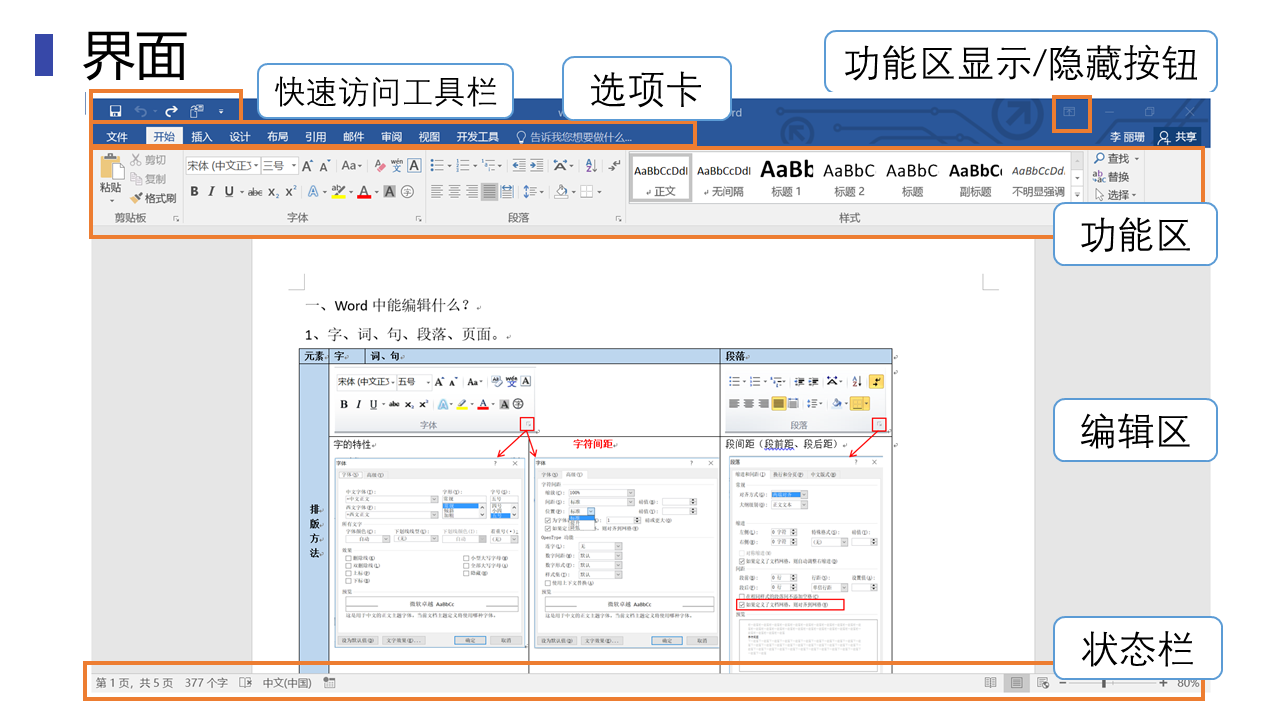Open the 开发工具 tab

click(x=477, y=137)
